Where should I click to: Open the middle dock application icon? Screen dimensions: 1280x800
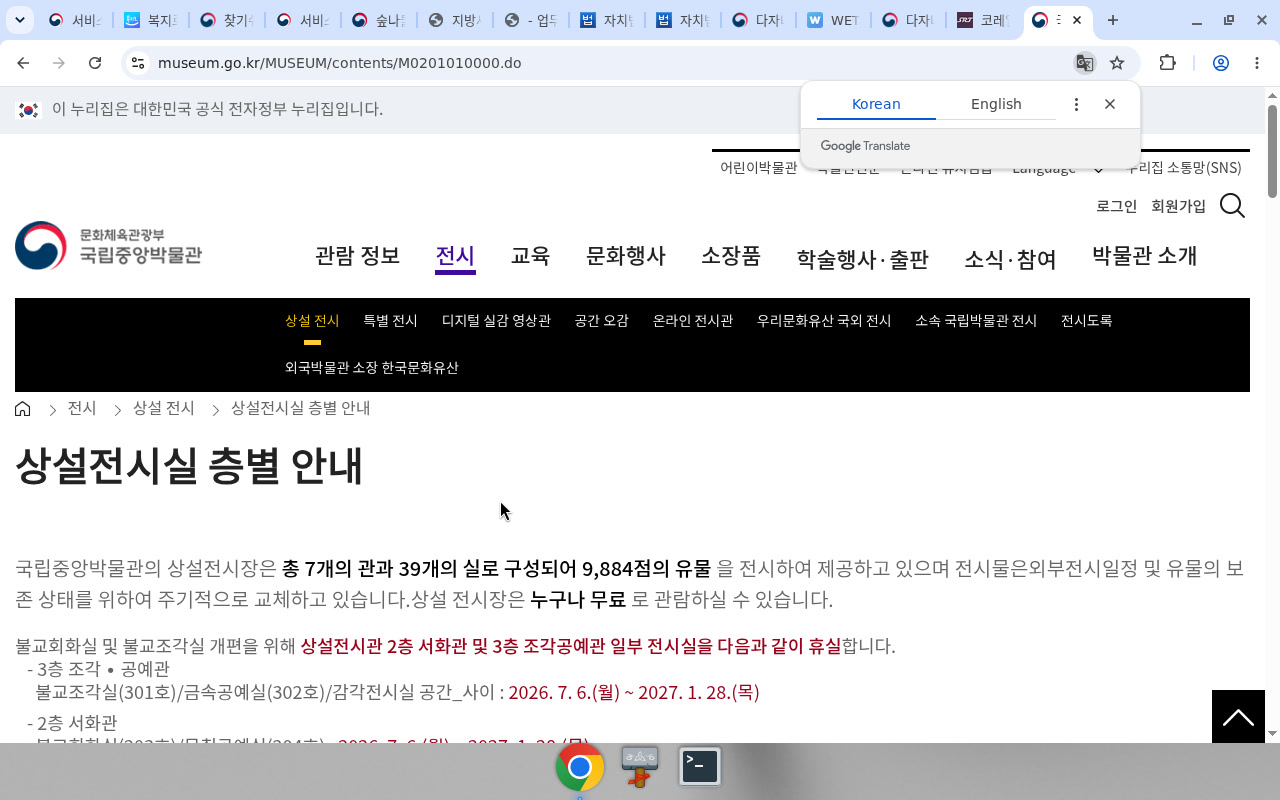pos(640,767)
